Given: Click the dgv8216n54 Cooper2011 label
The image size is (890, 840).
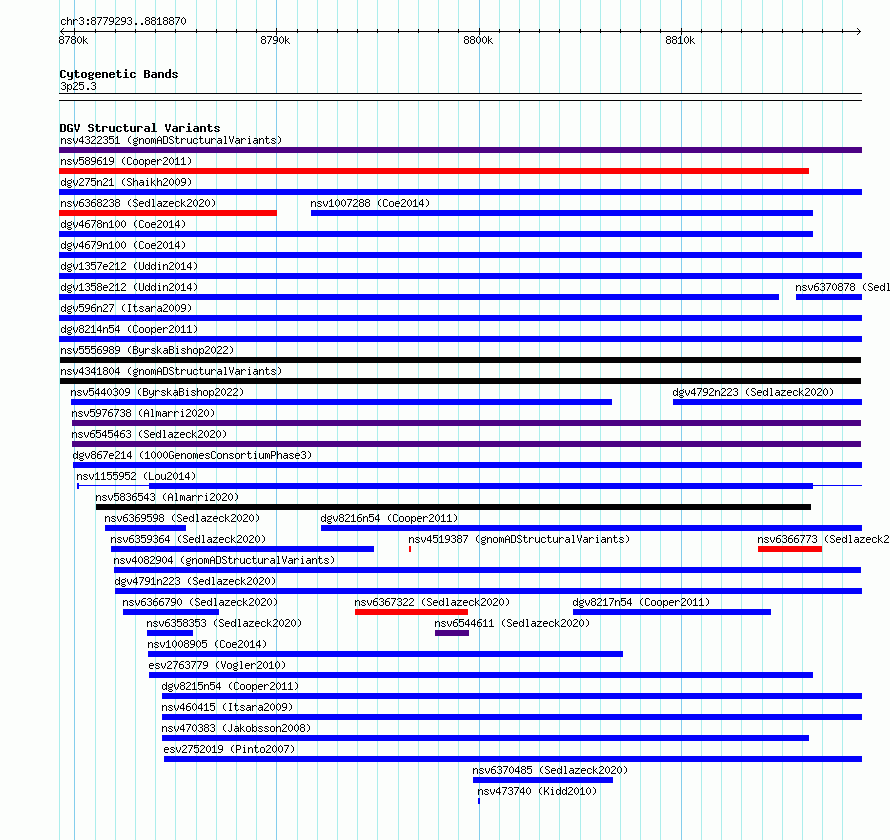Looking at the screenshot, I should tap(389, 518).
